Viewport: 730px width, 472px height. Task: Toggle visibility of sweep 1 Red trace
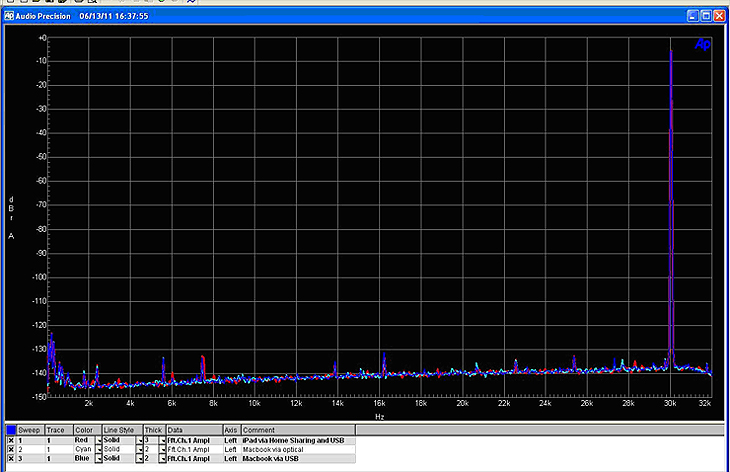(11, 440)
